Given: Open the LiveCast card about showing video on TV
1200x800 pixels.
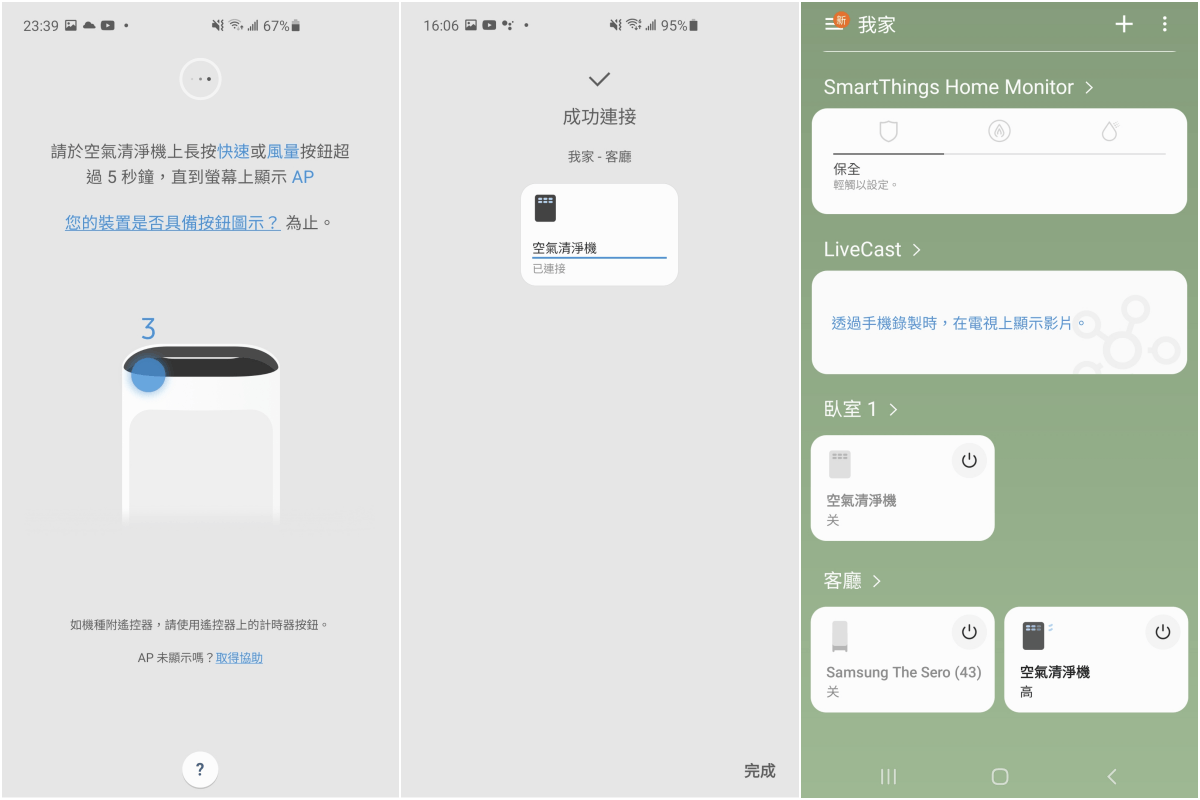Looking at the screenshot, I should pos(999,323).
